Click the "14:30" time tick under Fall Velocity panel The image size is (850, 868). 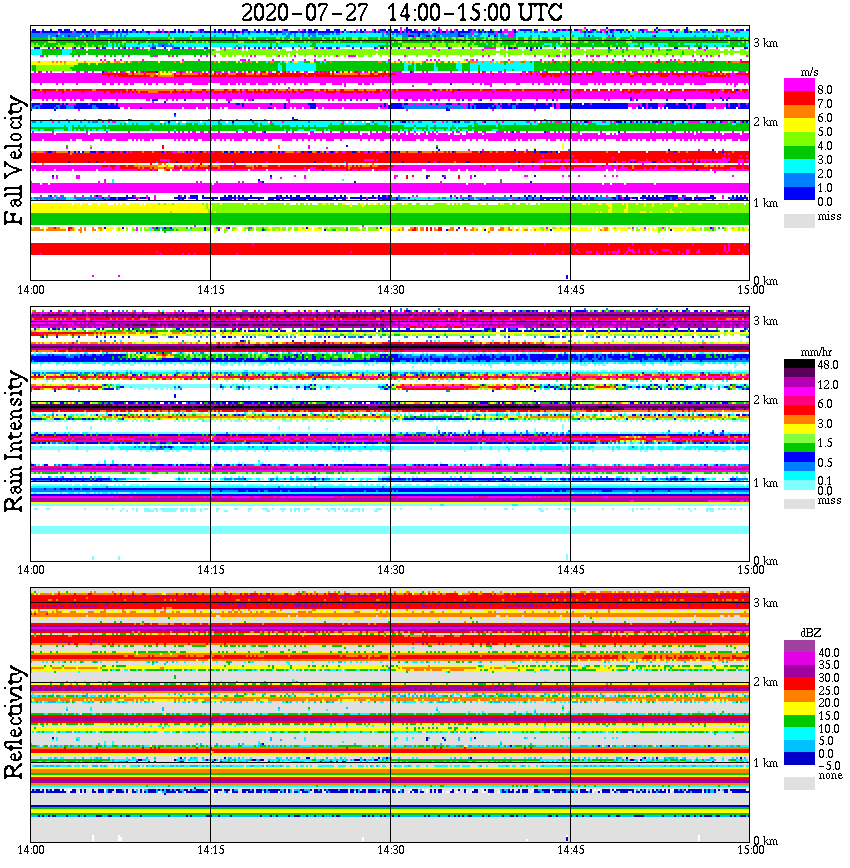tap(391, 290)
